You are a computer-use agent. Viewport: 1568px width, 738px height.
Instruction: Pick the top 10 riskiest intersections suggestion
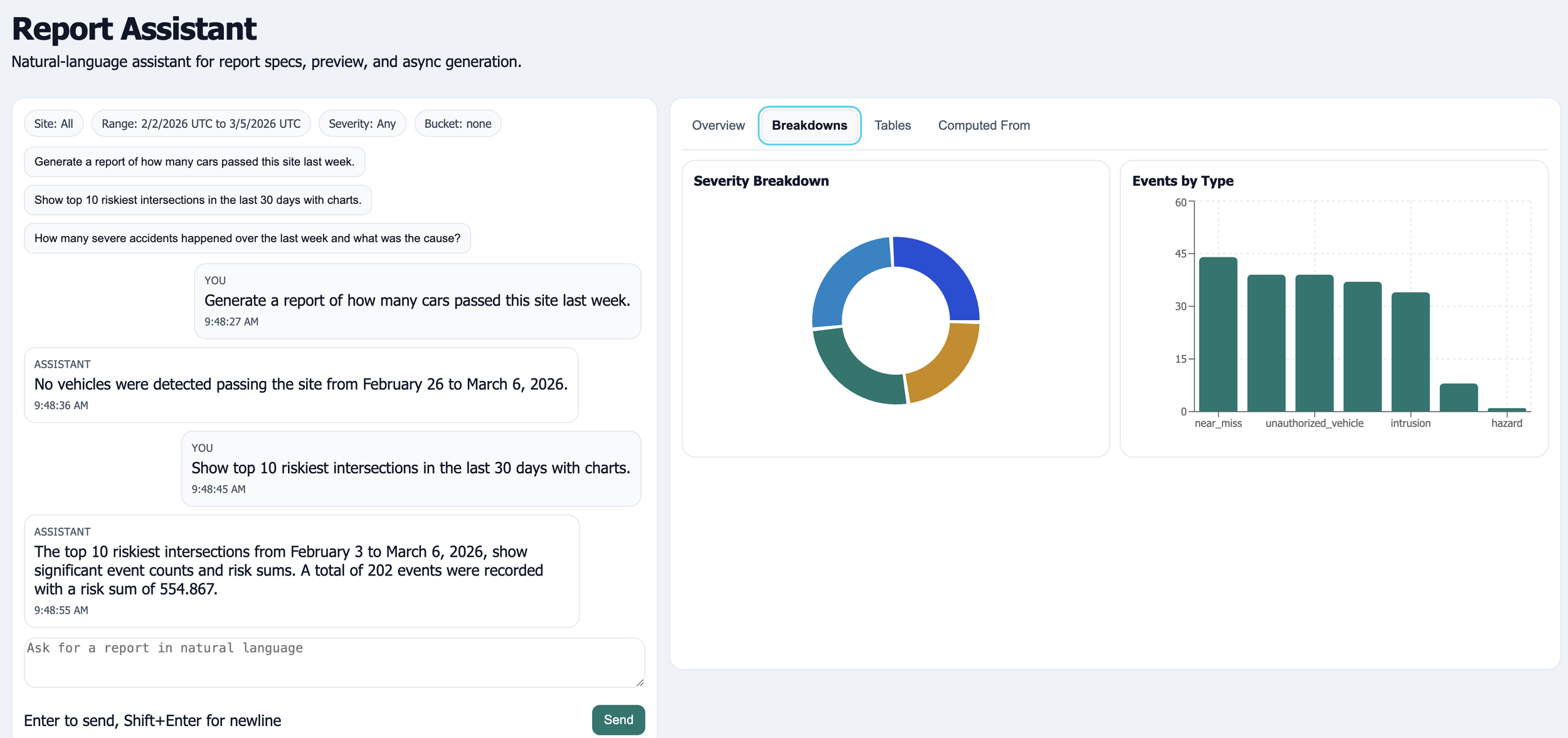(198, 200)
